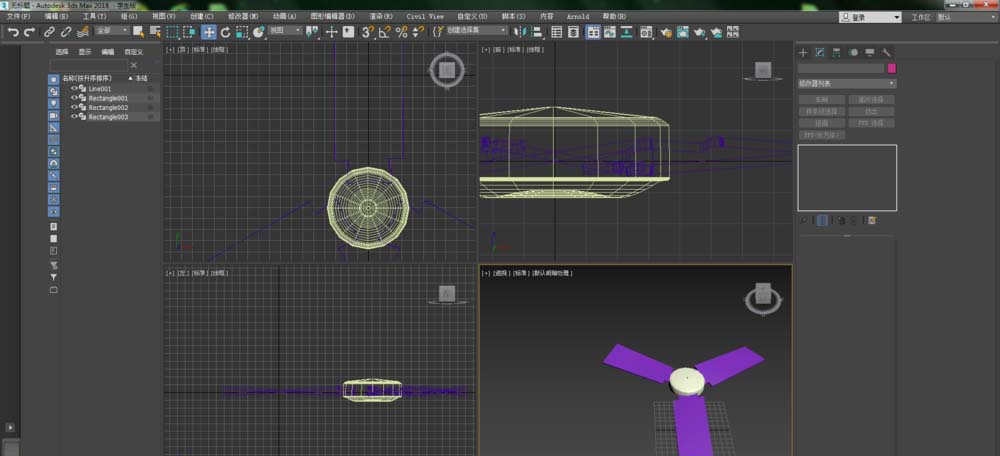Toggle visibility of Rectangle002

point(74,107)
